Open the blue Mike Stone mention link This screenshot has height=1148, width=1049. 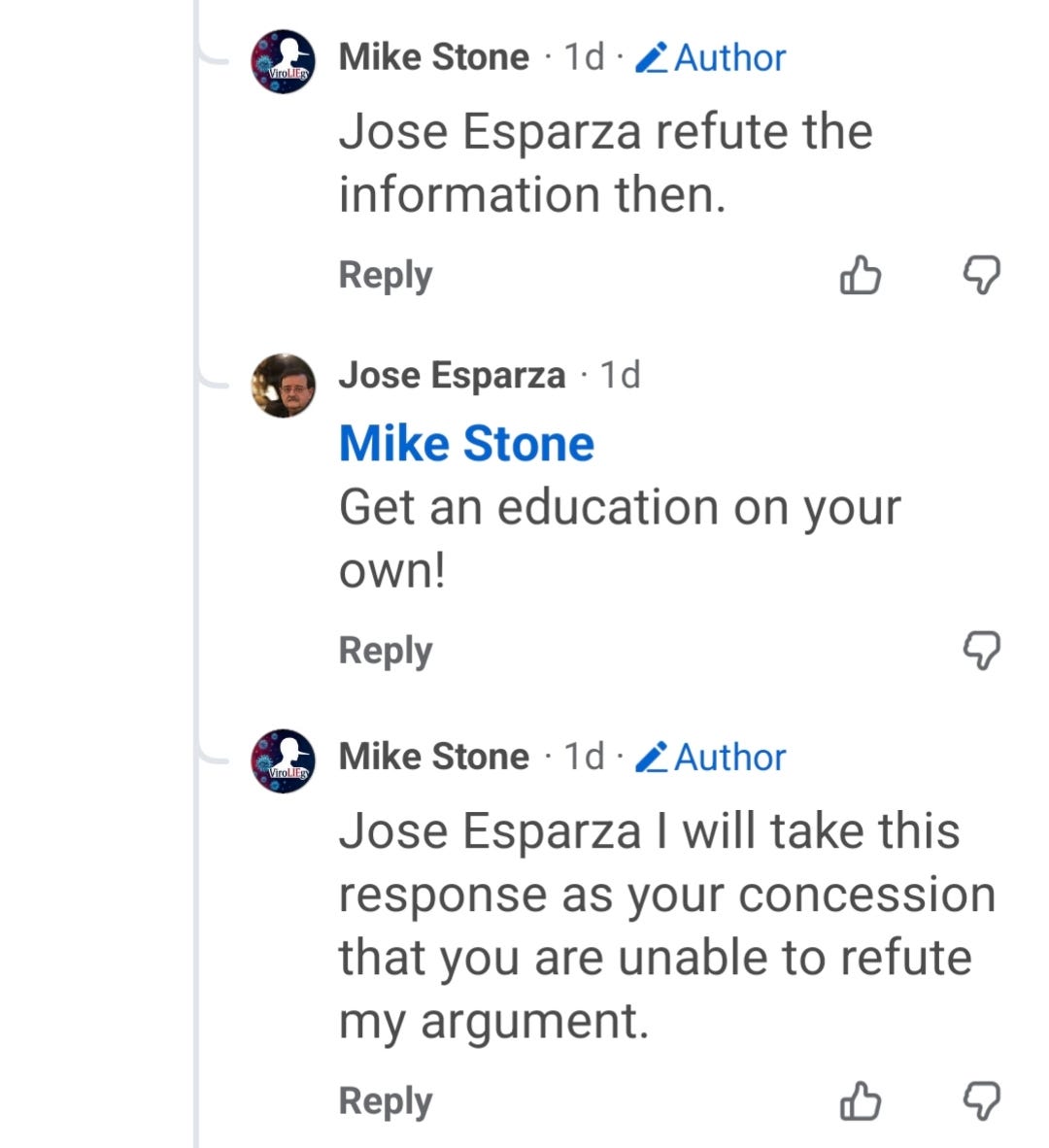click(x=466, y=444)
